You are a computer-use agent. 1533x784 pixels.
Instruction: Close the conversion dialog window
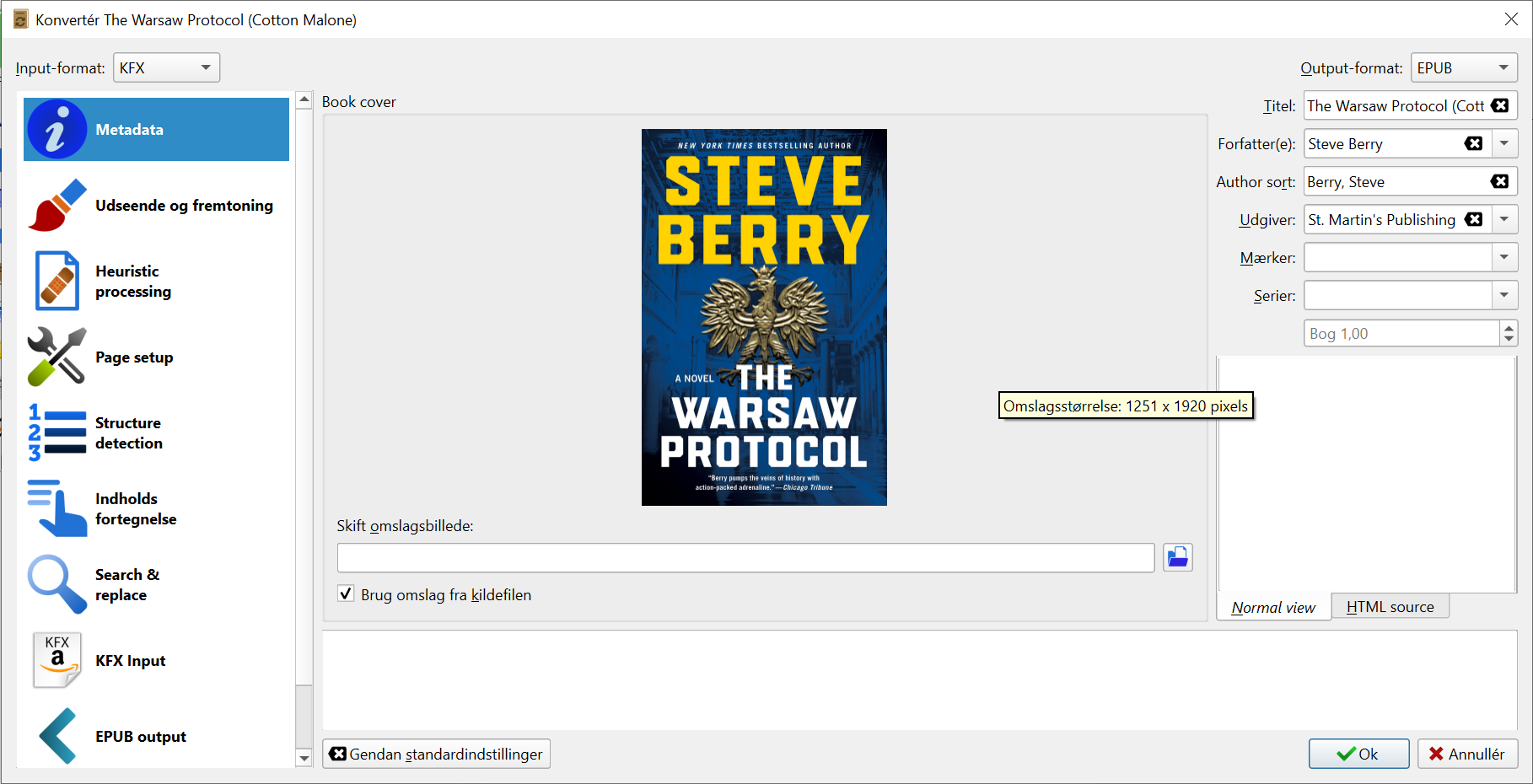pos(1511,19)
